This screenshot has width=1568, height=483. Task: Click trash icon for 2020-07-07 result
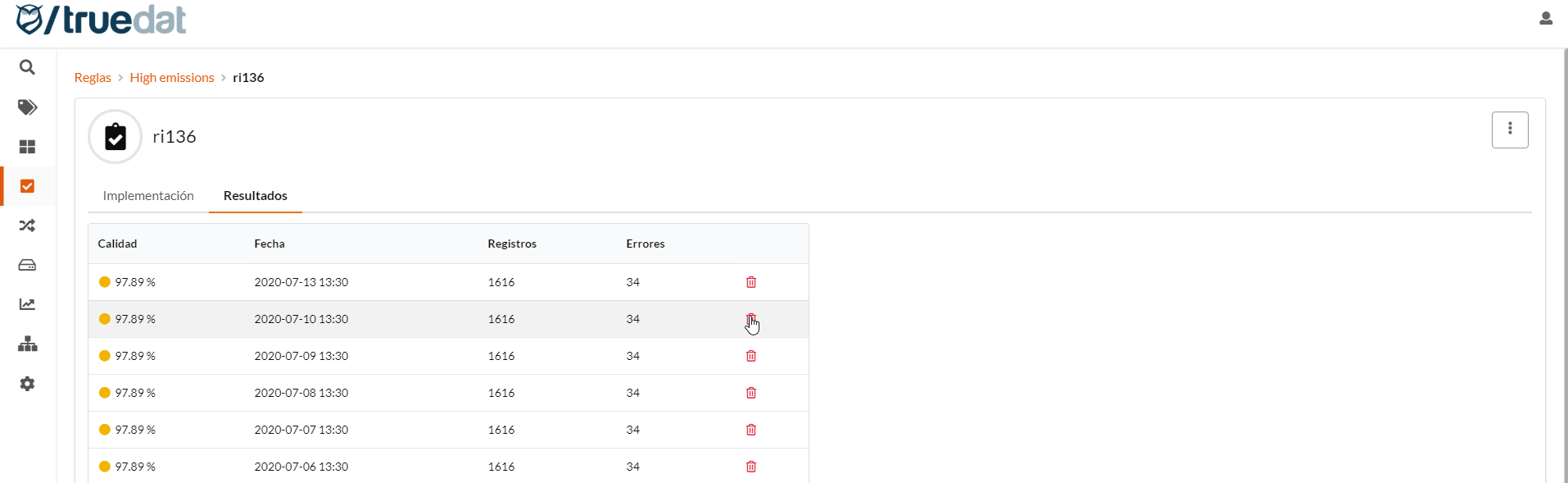(x=750, y=430)
